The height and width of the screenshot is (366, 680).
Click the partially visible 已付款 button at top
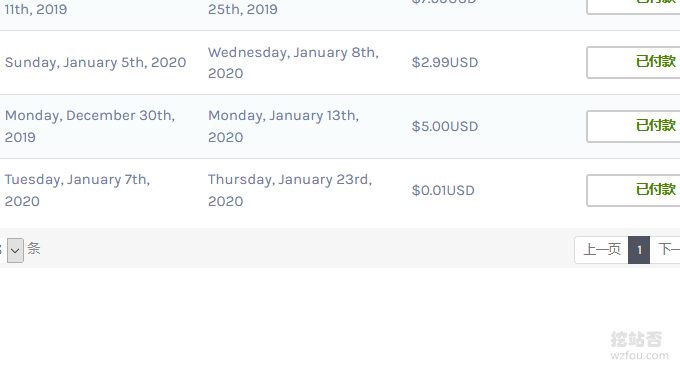(x=633, y=7)
